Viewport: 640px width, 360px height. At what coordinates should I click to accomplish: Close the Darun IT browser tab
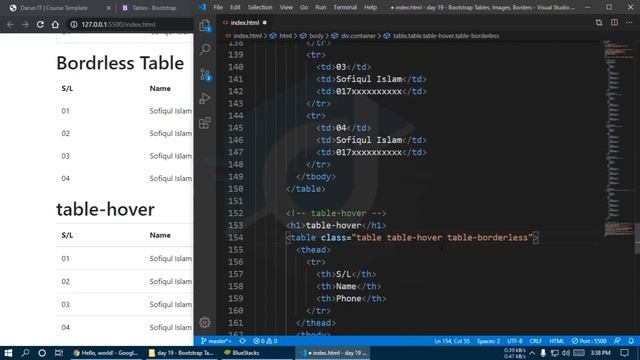109,8
